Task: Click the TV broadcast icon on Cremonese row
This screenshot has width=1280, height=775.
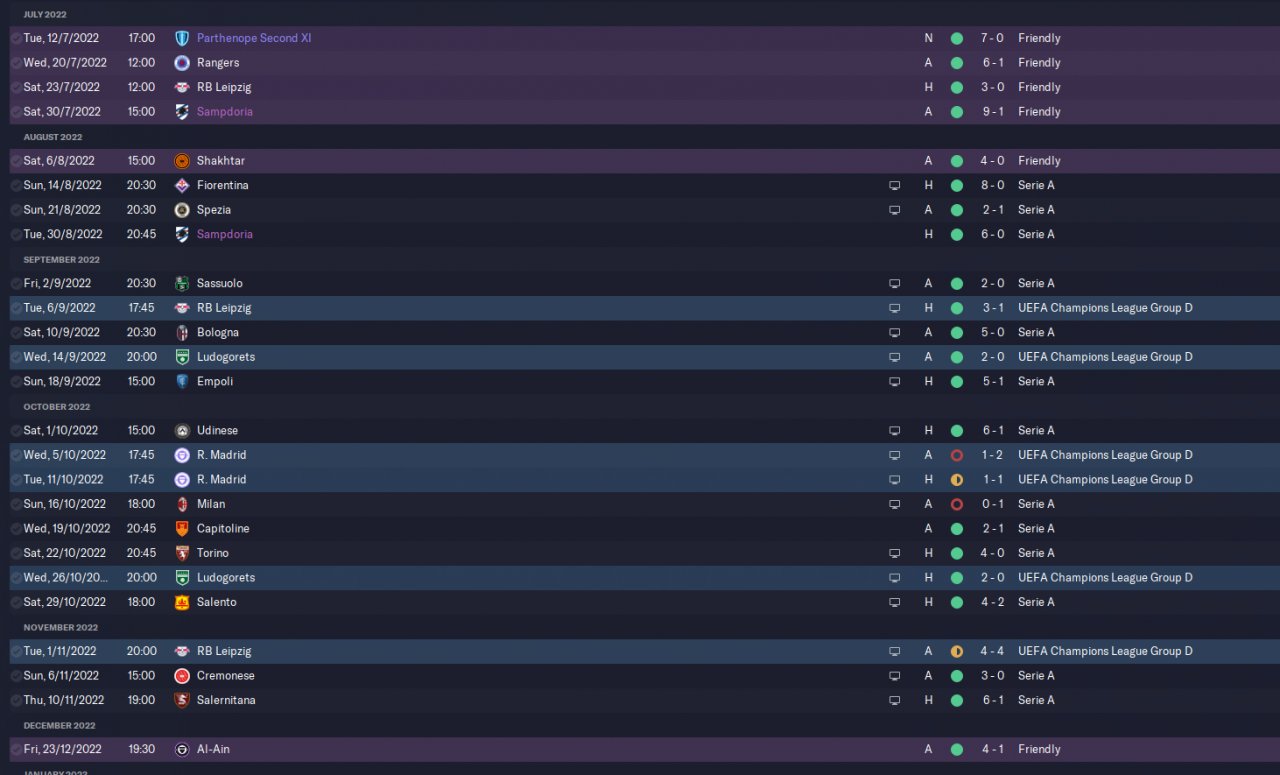Action: tap(894, 676)
